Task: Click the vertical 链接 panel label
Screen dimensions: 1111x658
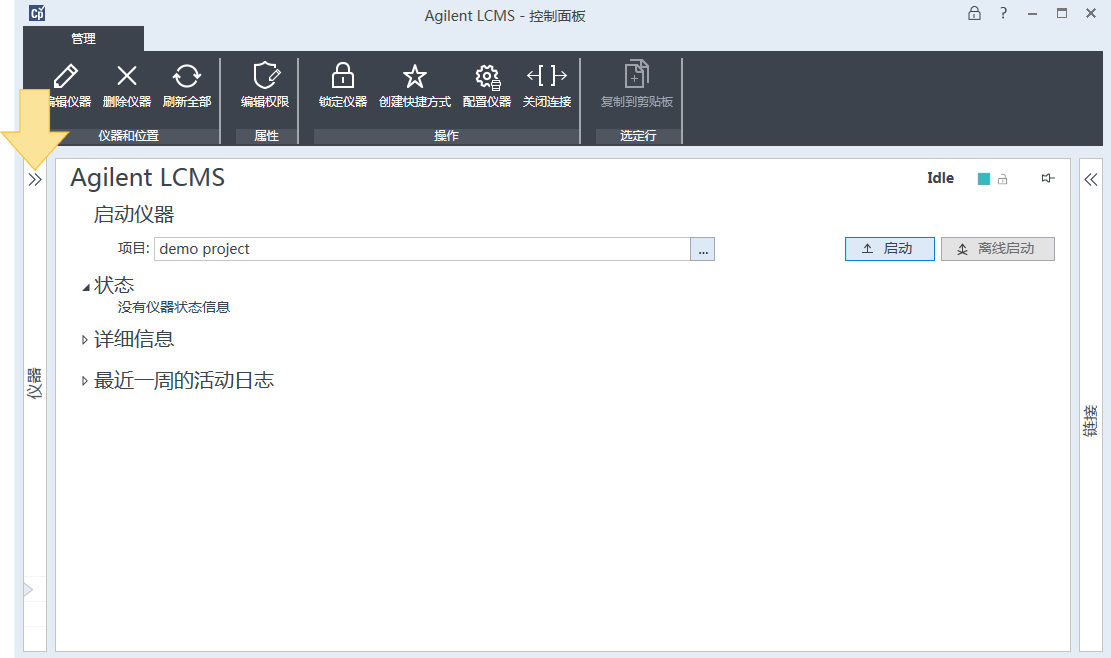Action: pyautogui.click(x=1091, y=421)
